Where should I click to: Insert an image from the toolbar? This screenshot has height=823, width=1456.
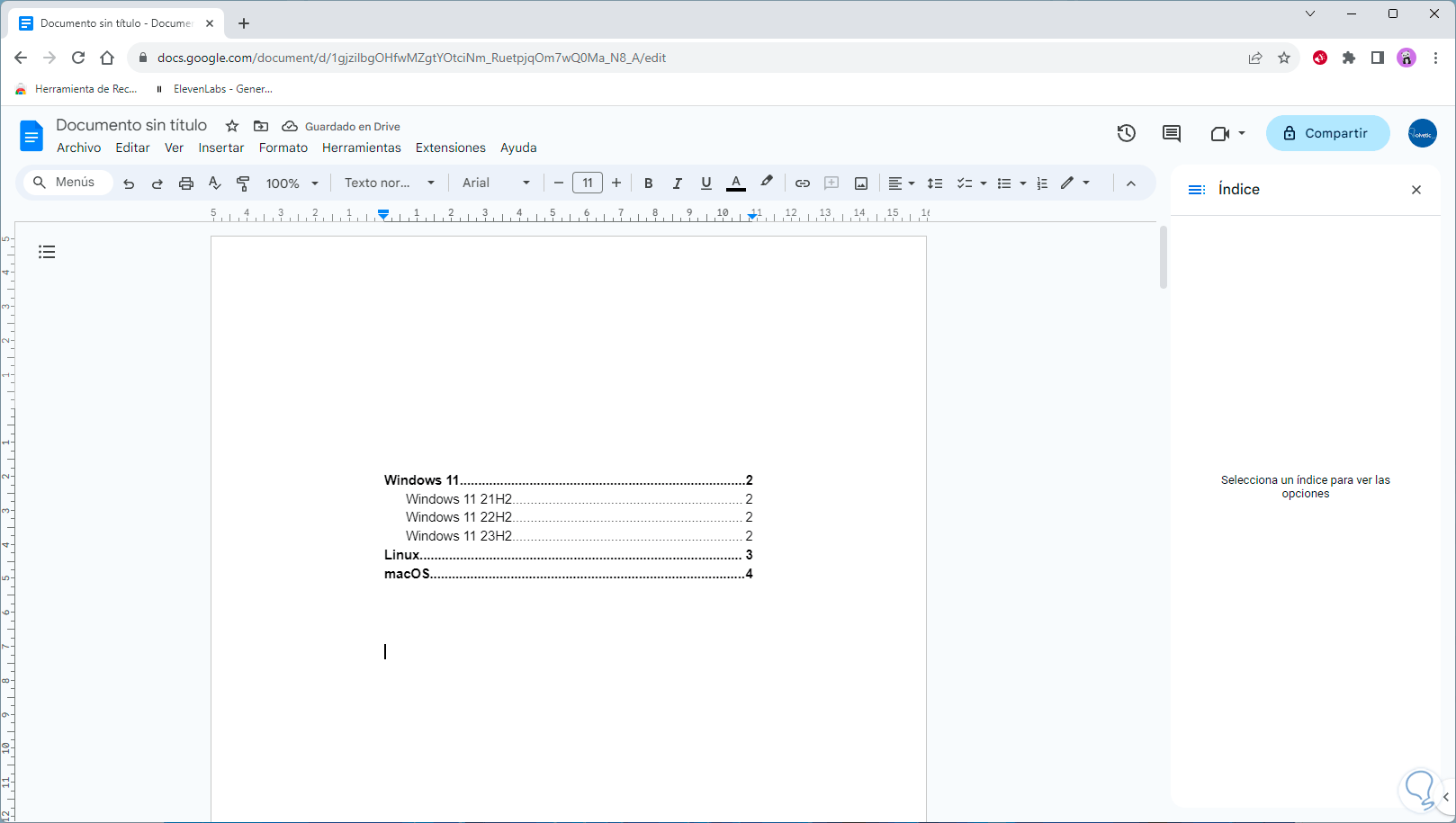[x=861, y=183]
